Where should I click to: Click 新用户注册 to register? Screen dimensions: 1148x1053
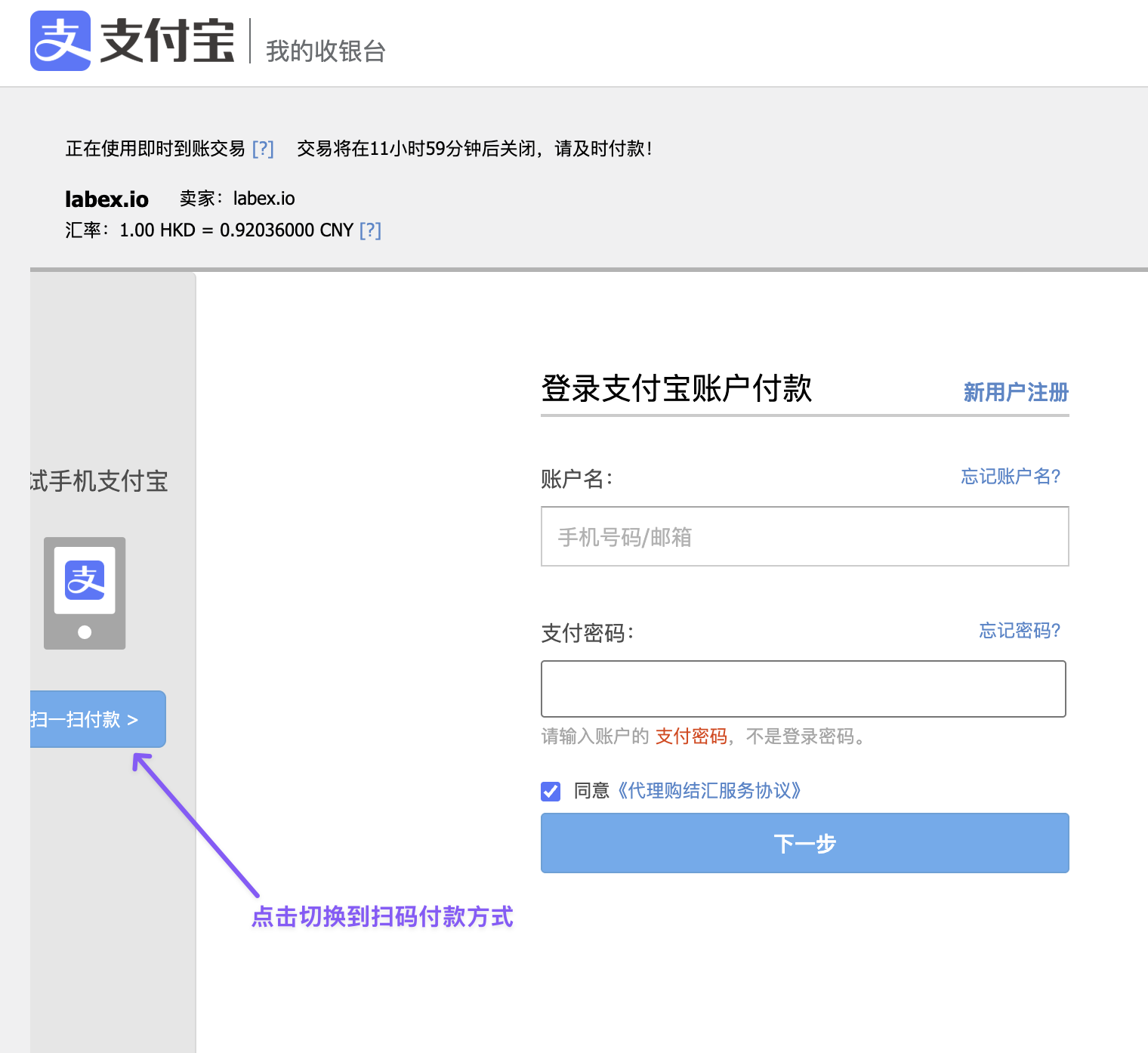[x=1016, y=392]
